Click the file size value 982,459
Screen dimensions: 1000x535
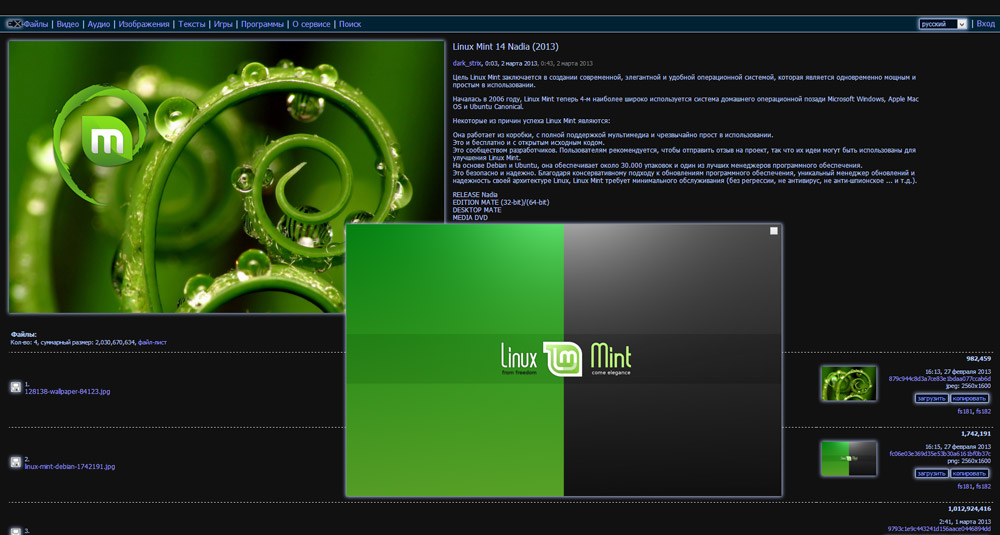(979, 358)
